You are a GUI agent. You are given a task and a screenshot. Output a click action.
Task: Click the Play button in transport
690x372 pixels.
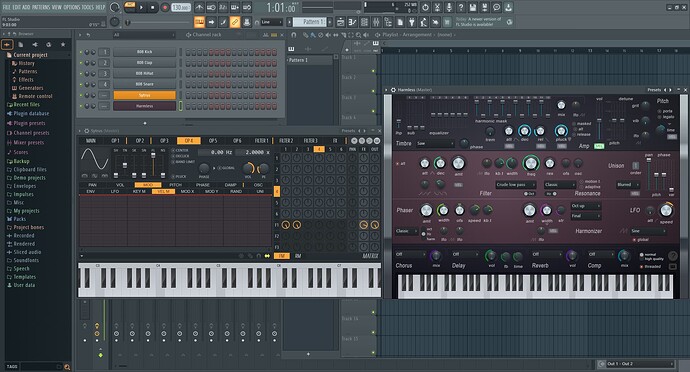click(142, 7)
